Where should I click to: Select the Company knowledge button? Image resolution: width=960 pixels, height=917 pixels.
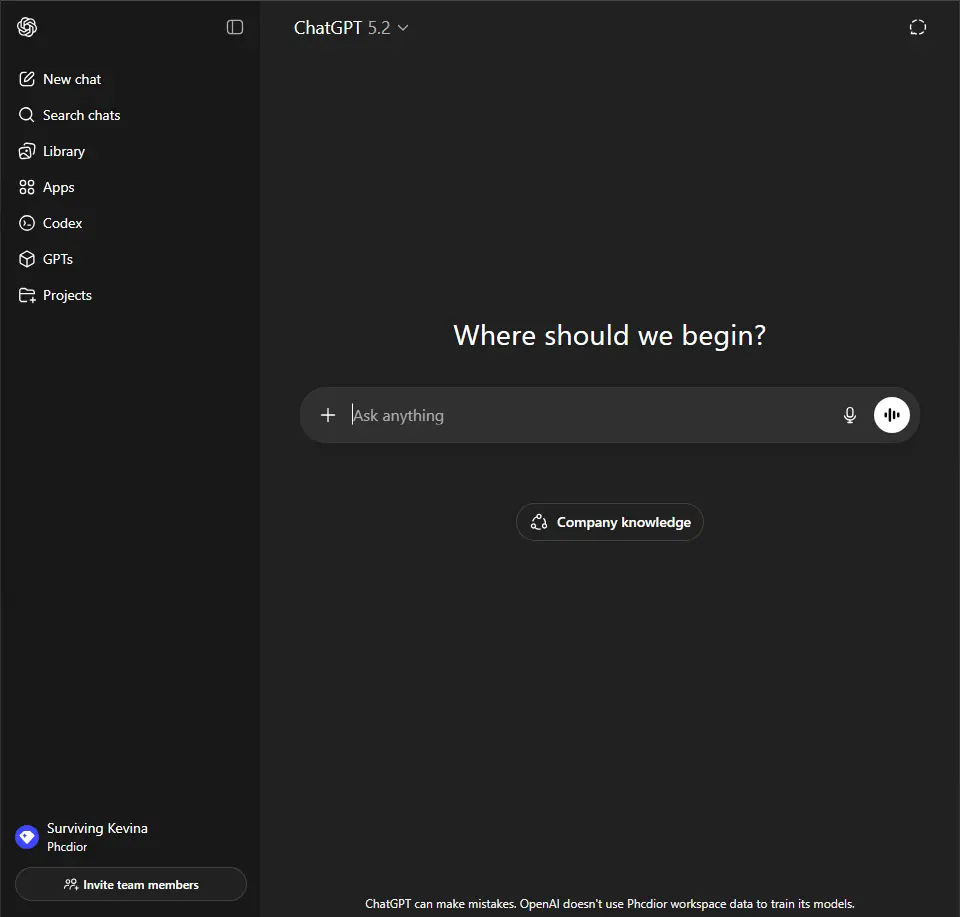coord(610,522)
